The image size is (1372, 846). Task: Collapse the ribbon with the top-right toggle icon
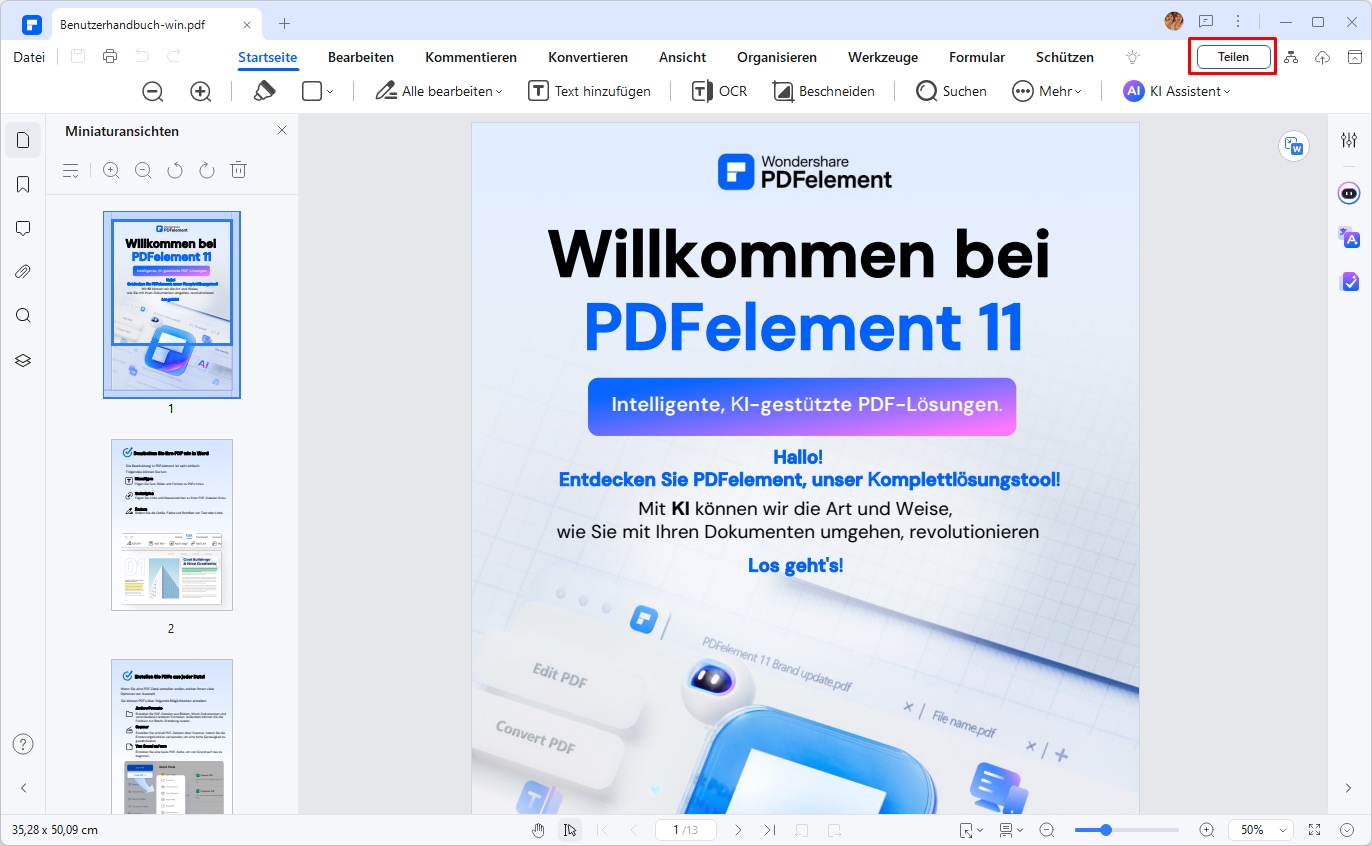(1354, 57)
